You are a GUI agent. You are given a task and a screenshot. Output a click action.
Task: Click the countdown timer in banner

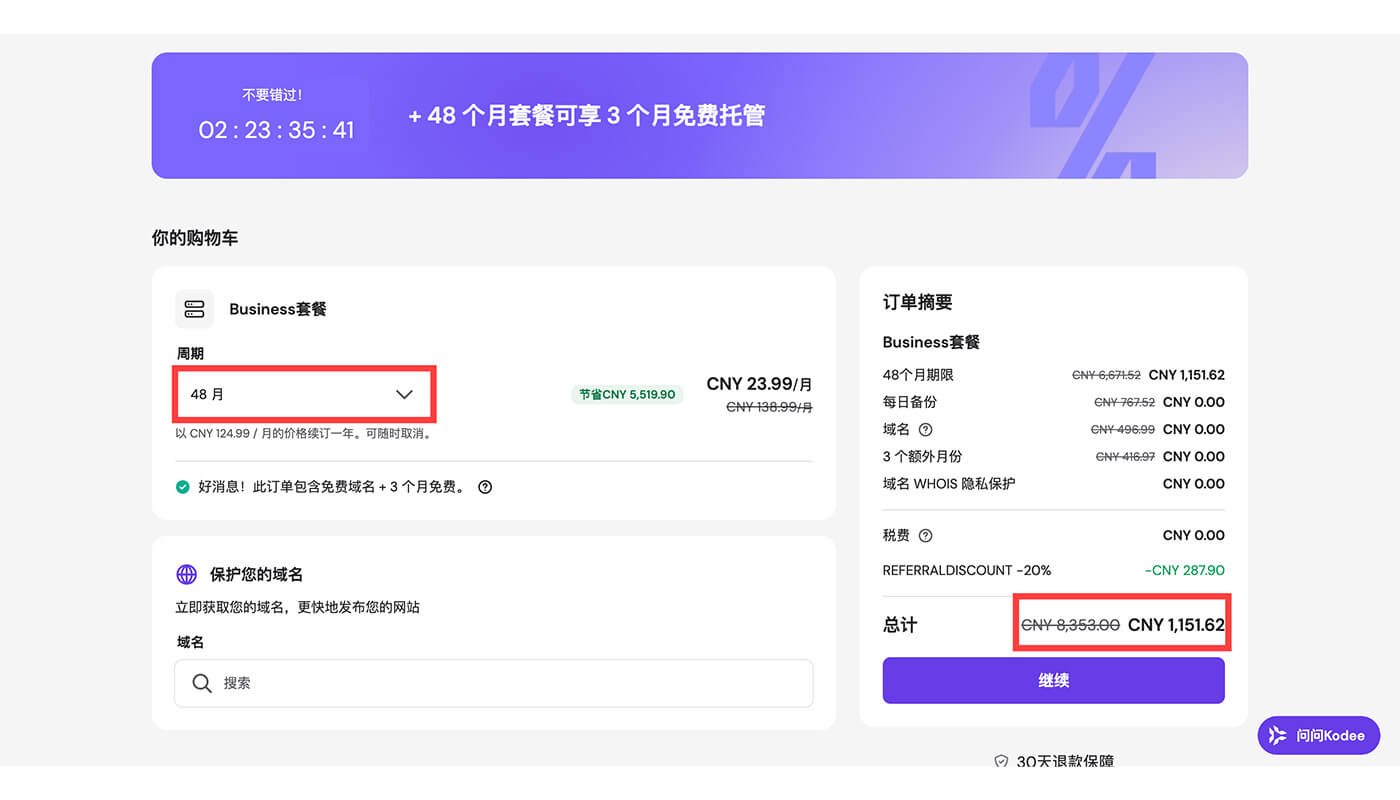pyautogui.click(x=277, y=129)
